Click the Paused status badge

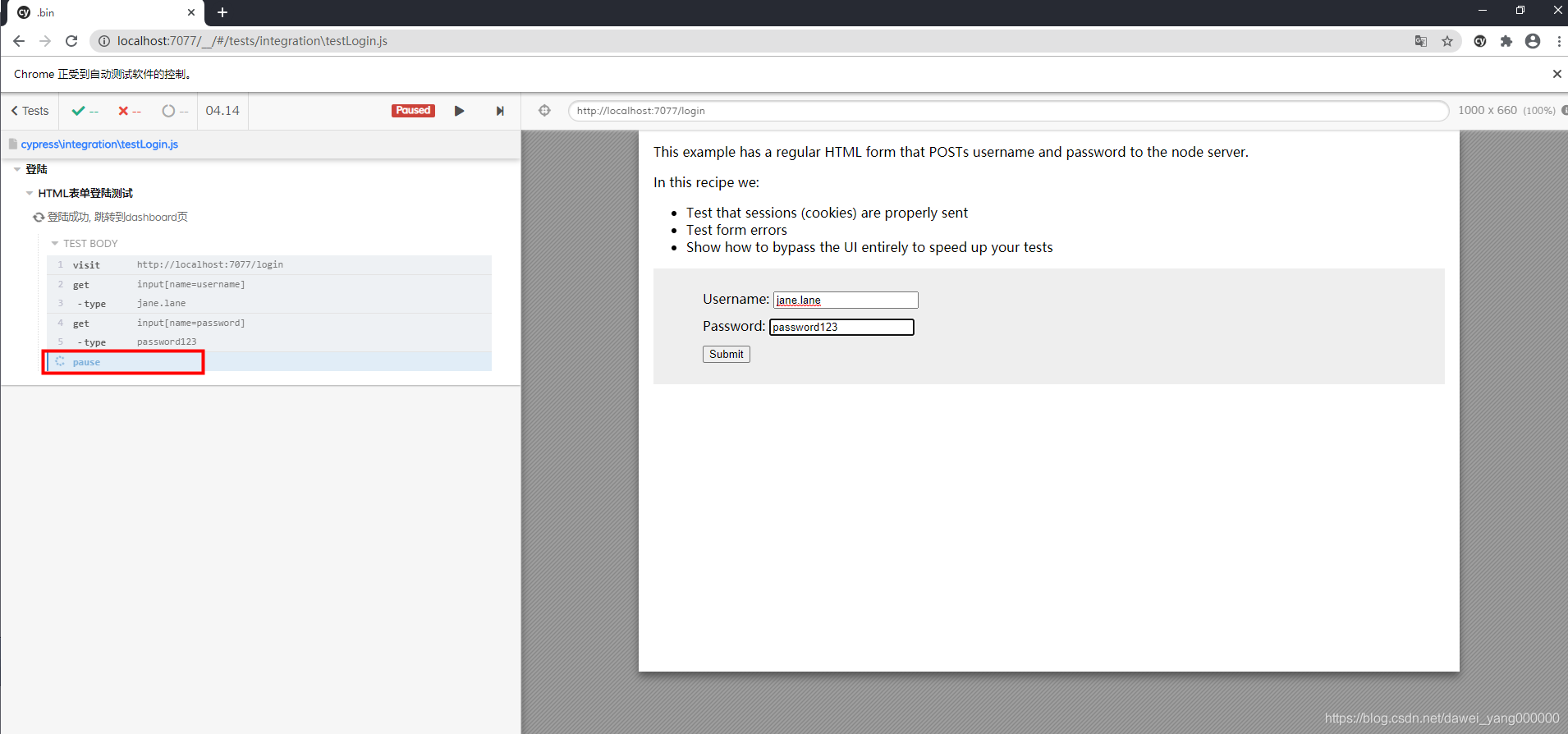(413, 111)
